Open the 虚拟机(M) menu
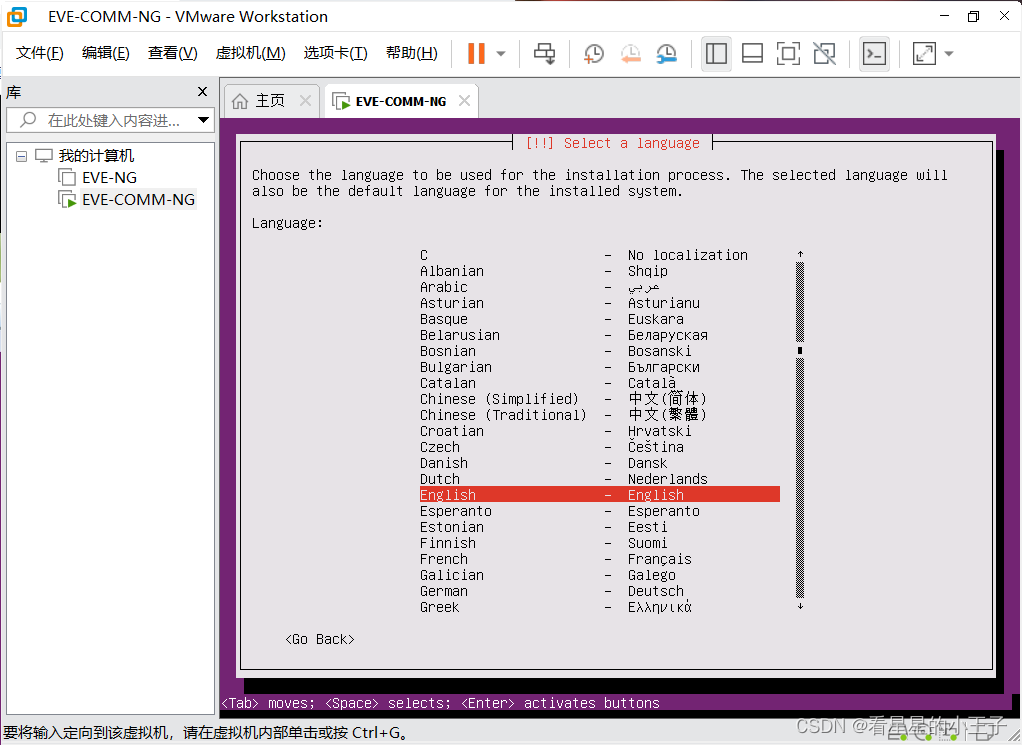 250,53
